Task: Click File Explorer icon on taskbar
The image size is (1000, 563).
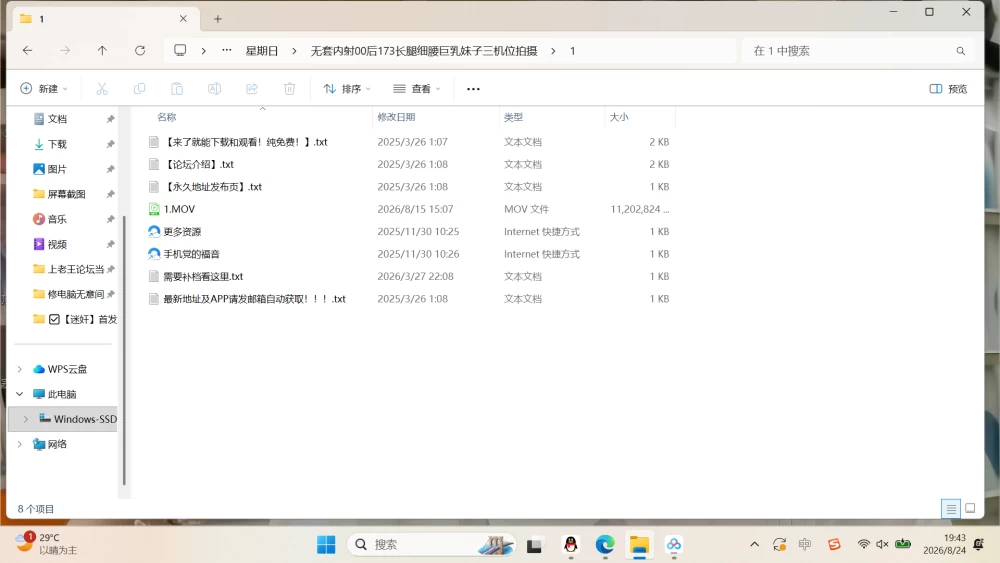Action: (x=639, y=545)
